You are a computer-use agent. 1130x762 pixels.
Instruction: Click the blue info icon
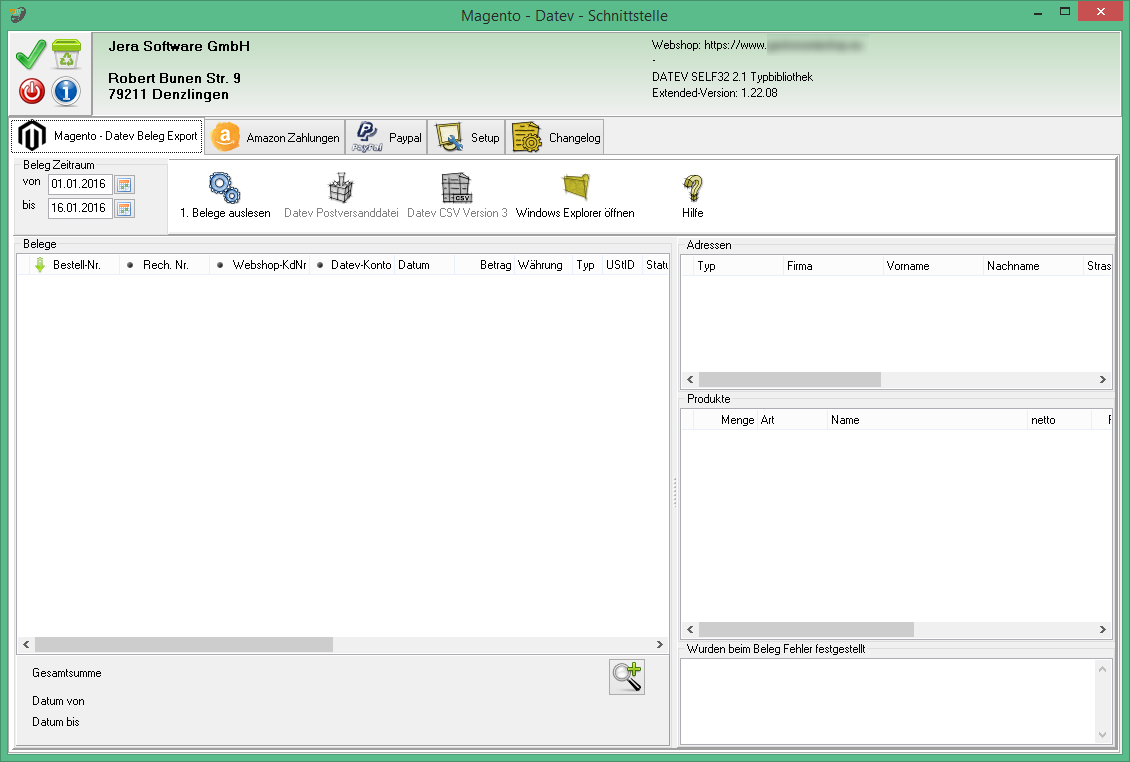66,91
